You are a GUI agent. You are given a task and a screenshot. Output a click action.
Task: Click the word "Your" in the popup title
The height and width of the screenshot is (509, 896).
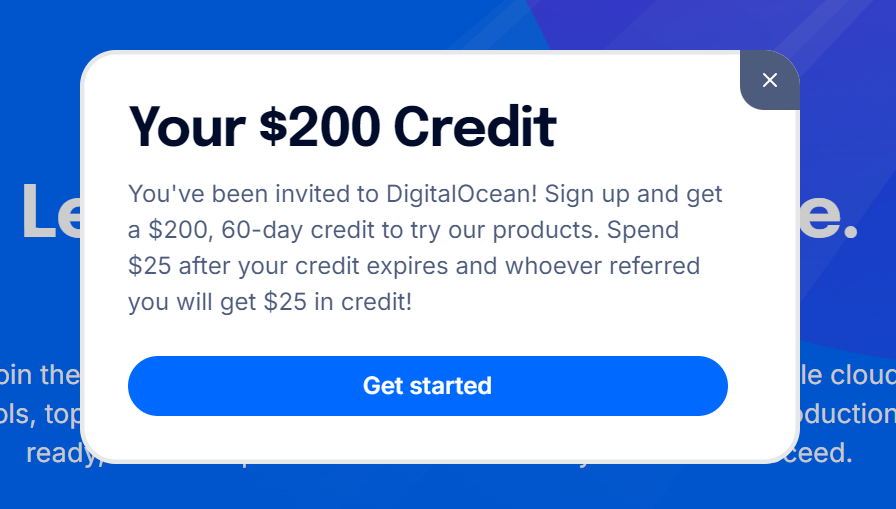[x=186, y=127]
